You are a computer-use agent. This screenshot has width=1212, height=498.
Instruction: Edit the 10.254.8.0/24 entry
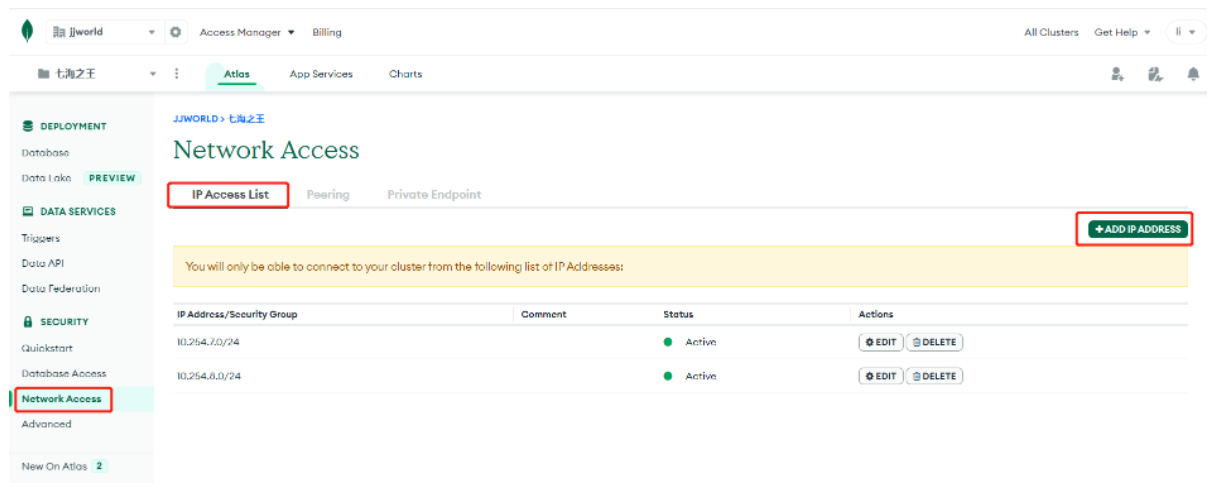tap(880, 376)
